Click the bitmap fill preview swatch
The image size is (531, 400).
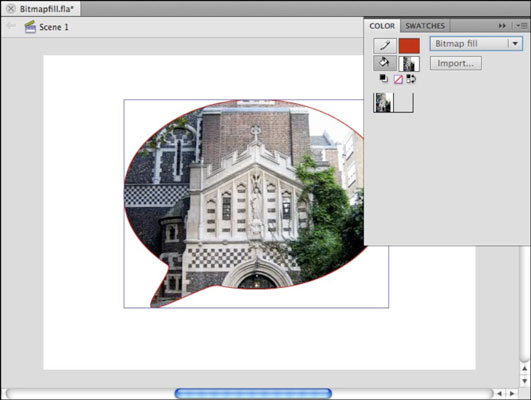(x=409, y=64)
